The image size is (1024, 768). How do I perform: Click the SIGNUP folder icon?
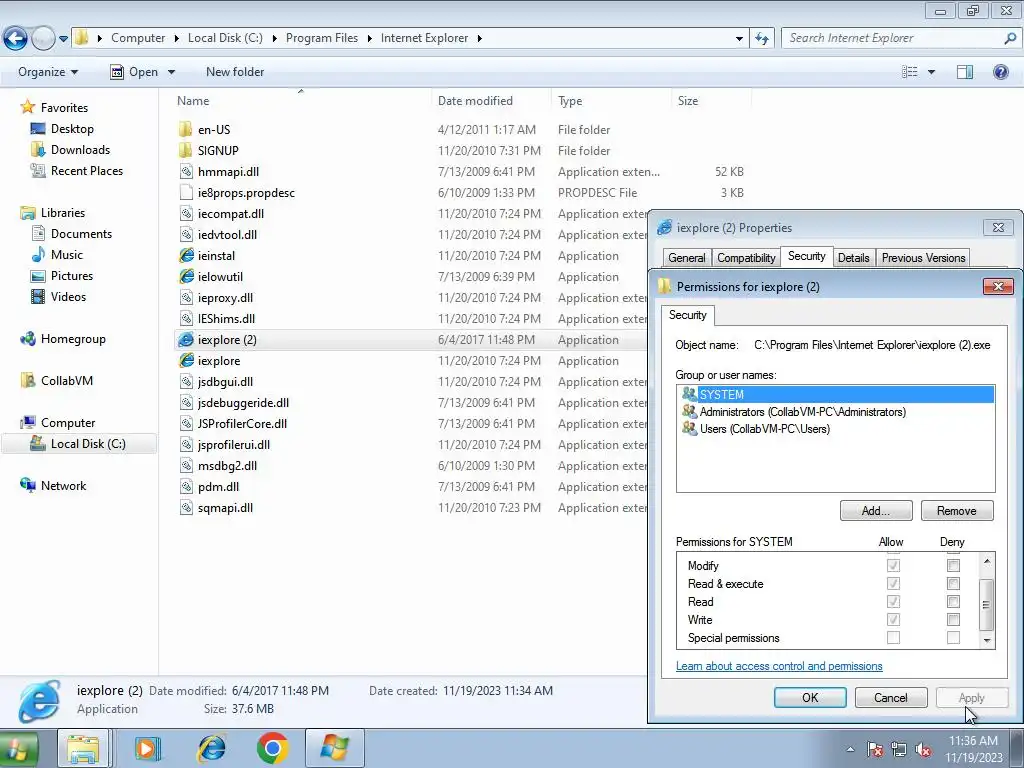click(x=185, y=150)
